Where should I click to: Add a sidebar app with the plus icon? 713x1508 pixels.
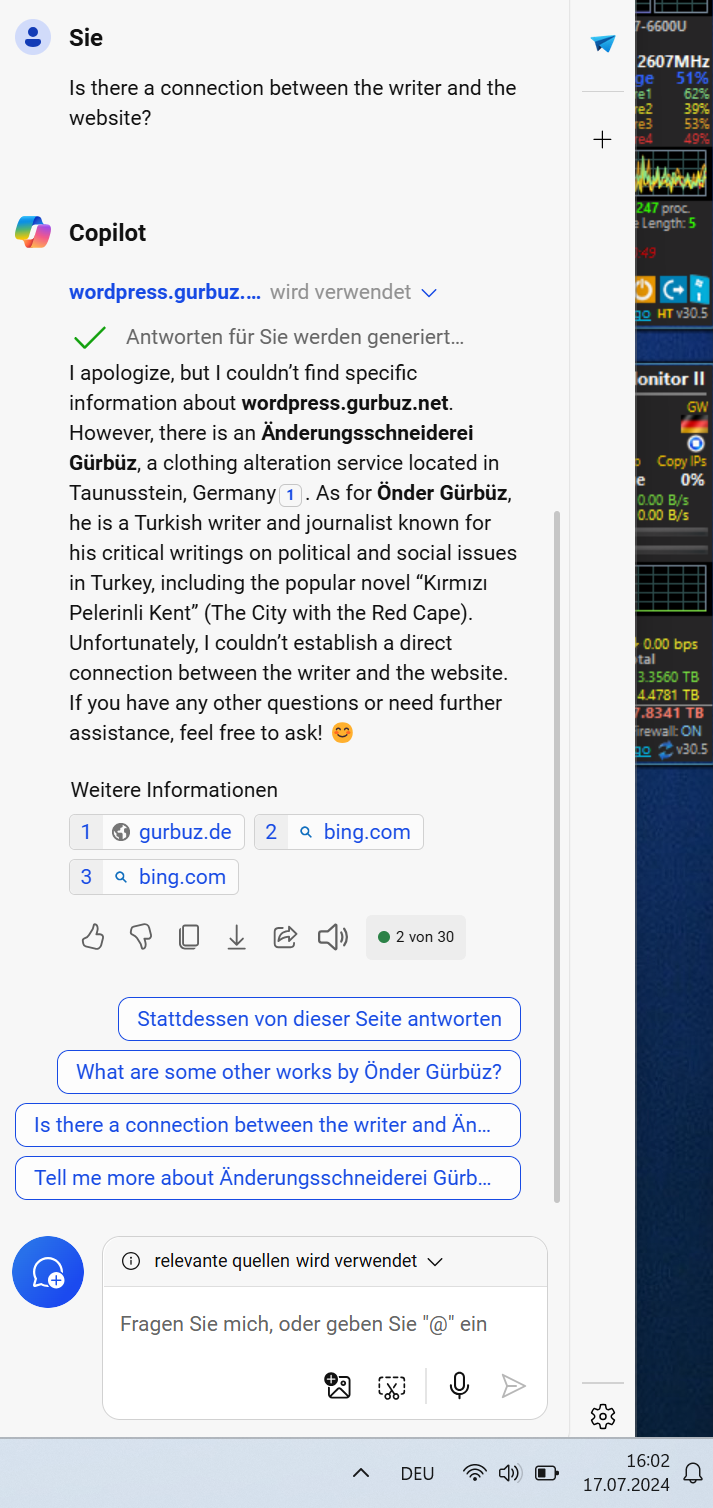tap(602, 140)
